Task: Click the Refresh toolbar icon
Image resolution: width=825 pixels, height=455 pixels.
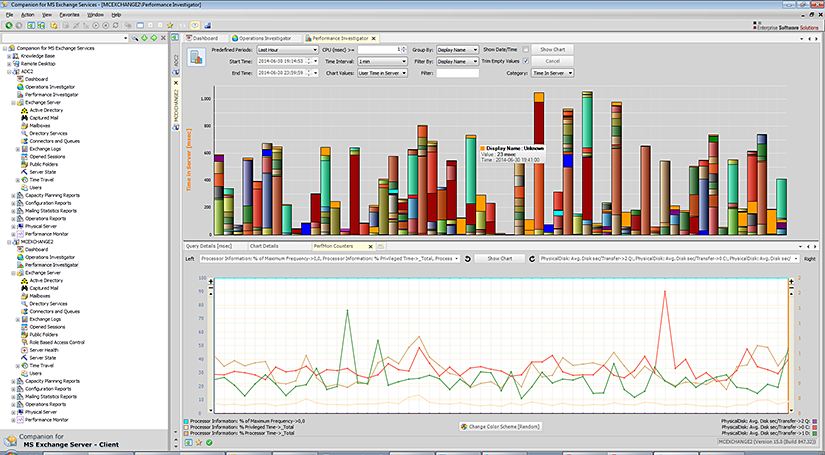Action: coord(115,25)
